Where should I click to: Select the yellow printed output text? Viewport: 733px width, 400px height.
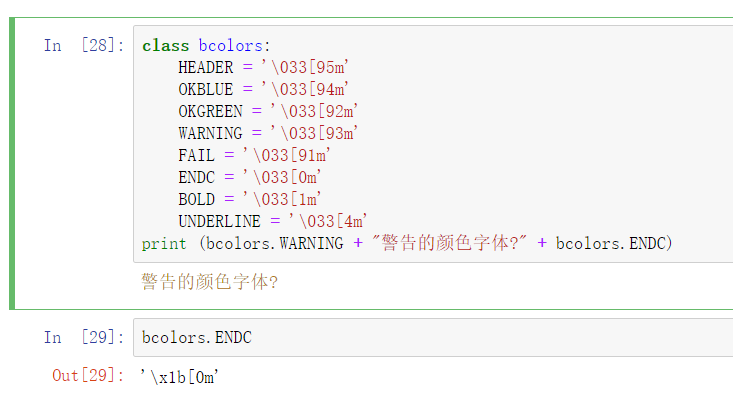pos(210,282)
